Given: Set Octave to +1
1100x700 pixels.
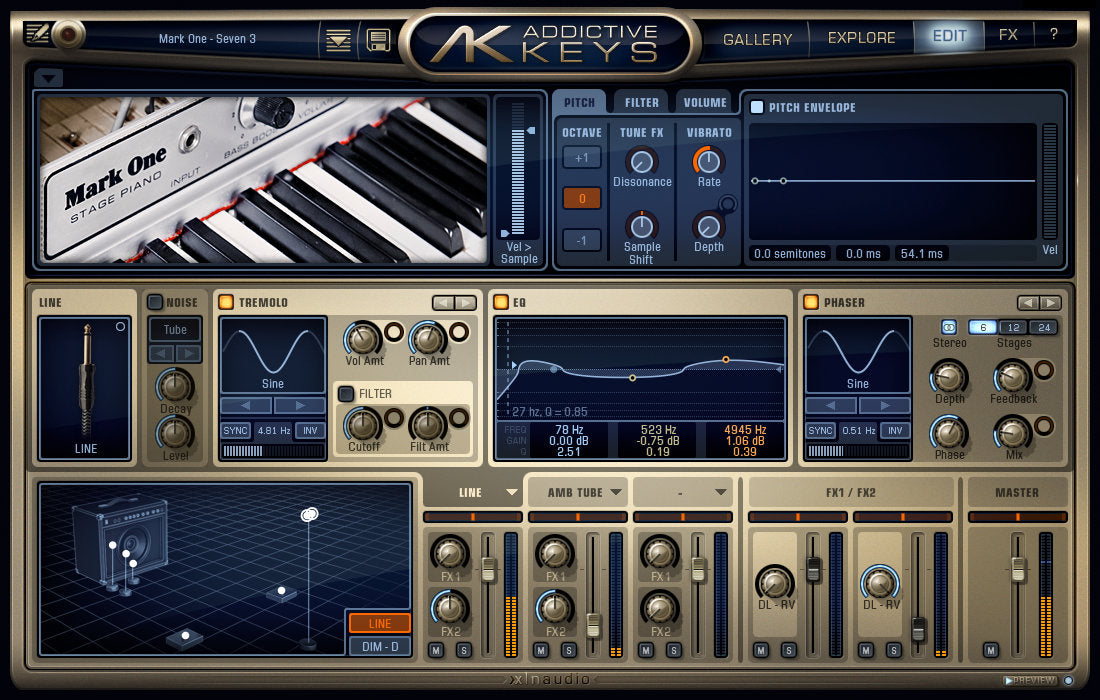Looking at the screenshot, I should point(581,157).
